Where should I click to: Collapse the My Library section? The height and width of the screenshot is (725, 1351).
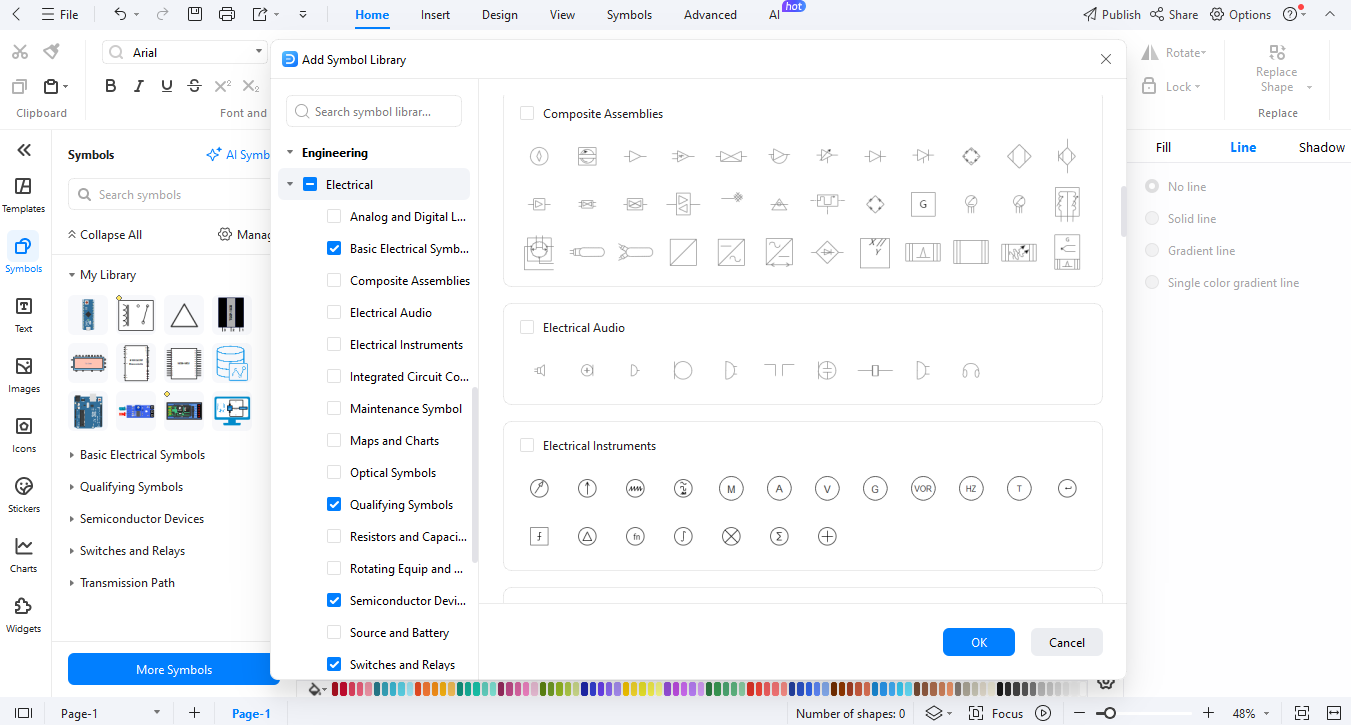[72, 275]
